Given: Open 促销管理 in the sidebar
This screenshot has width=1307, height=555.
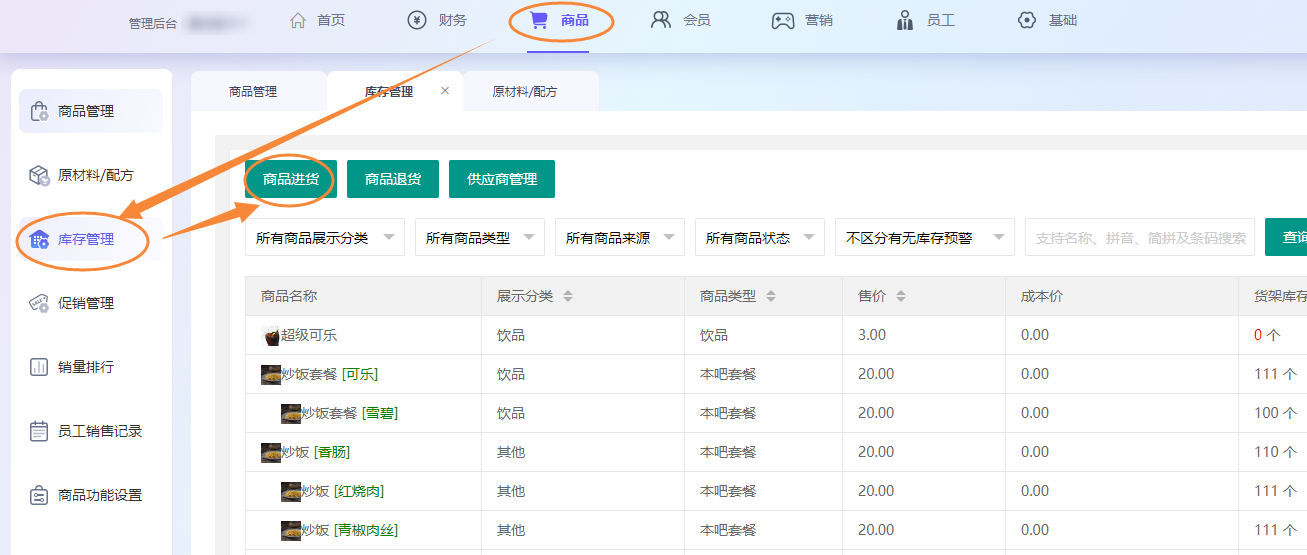Looking at the screenshot, I should click(x=86, y=303).
